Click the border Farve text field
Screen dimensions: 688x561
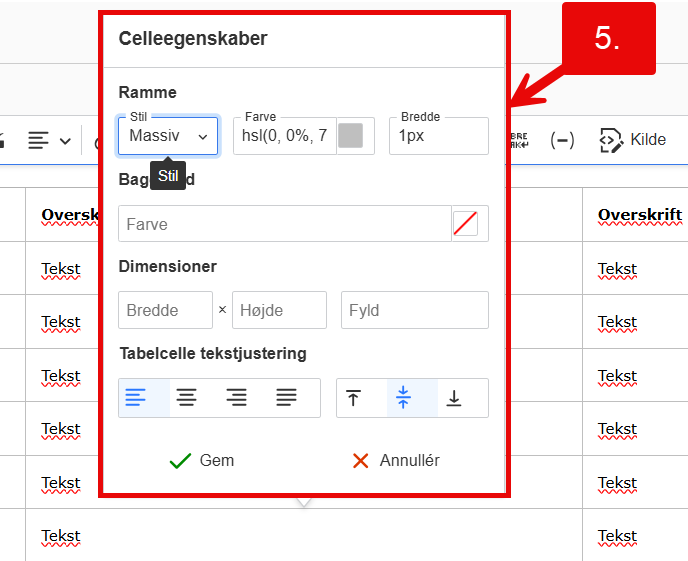click(x=285, y=136)
